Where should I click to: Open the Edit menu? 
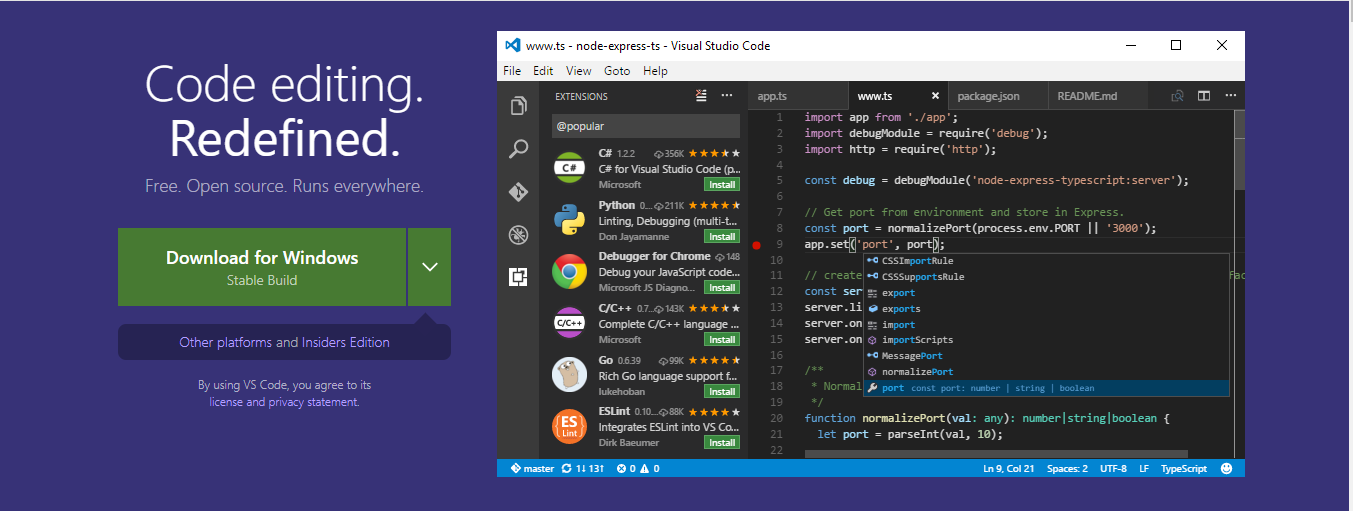coord(543,71)
